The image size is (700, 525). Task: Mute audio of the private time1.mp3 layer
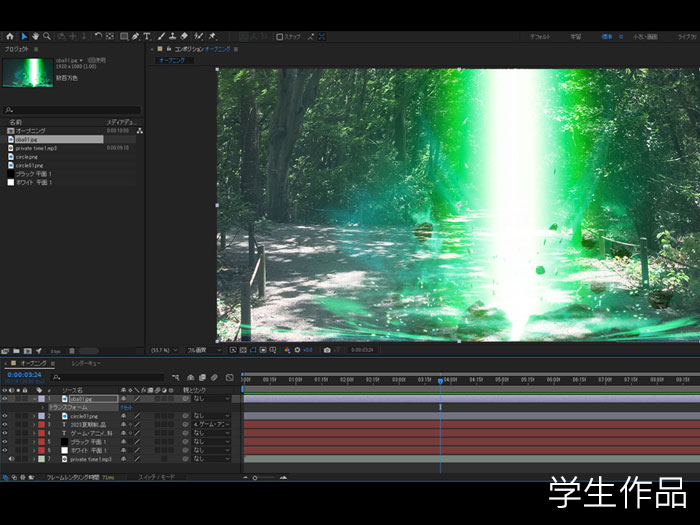click(12, 459)
